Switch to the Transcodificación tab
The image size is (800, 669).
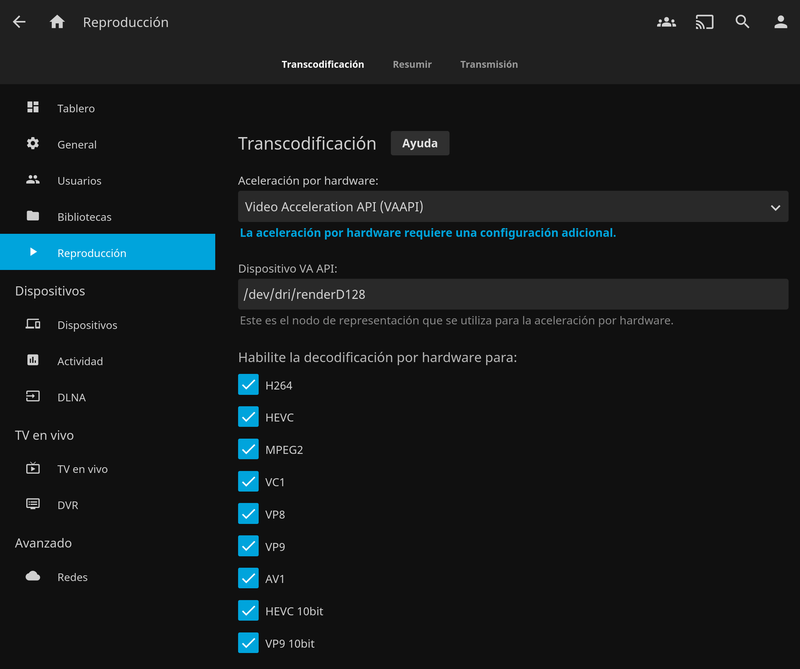(323, 64)
